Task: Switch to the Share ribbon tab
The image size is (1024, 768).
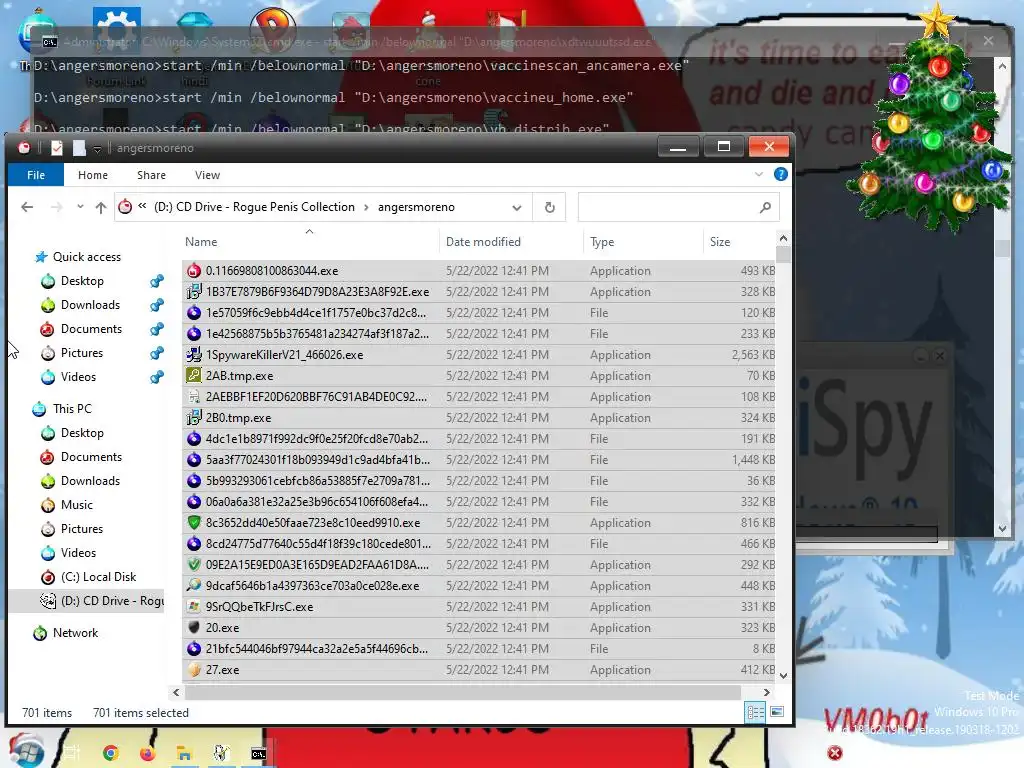Action: [x=151, y=175]
